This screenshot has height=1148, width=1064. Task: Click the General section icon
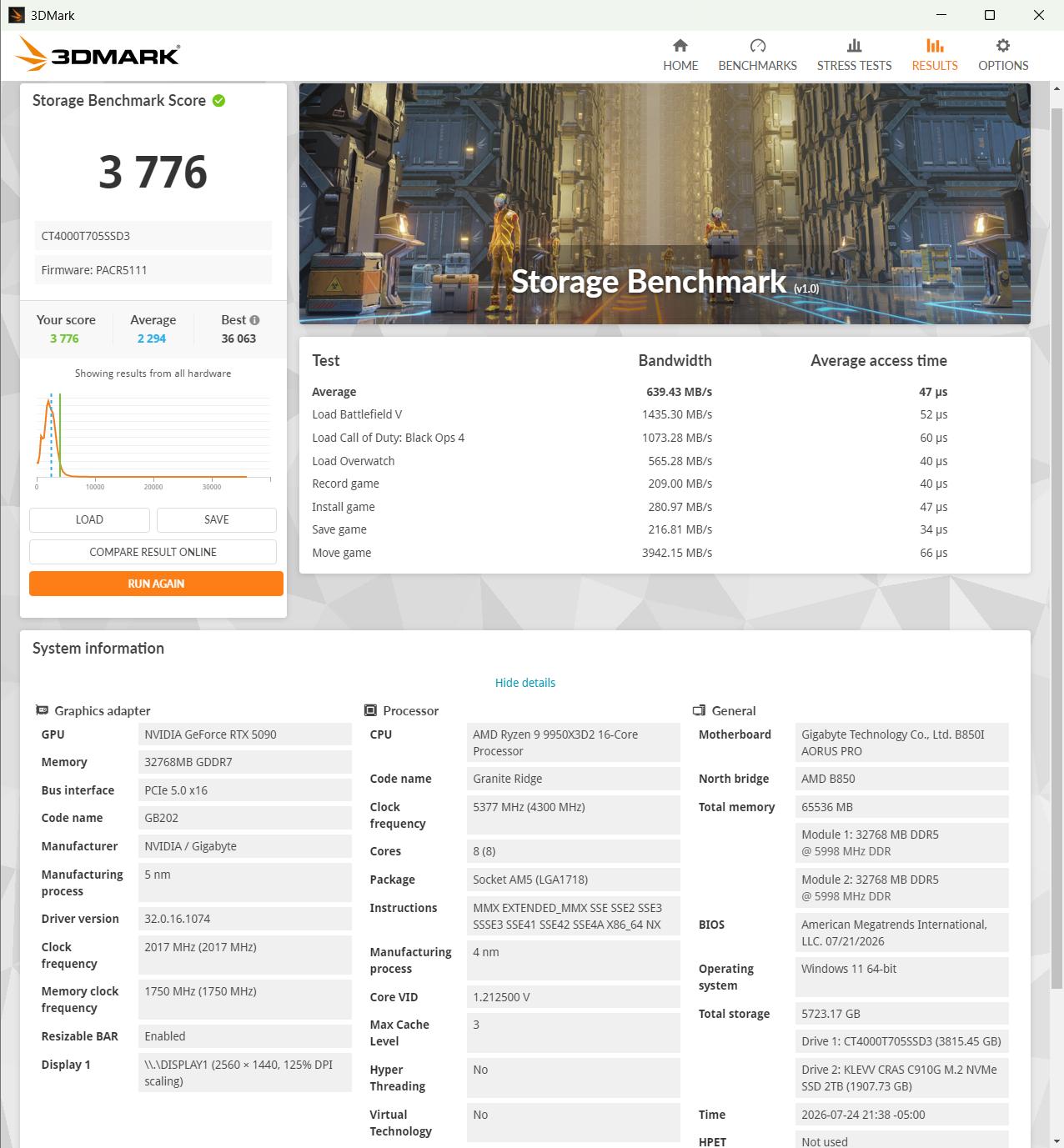[x=699, y=710]
